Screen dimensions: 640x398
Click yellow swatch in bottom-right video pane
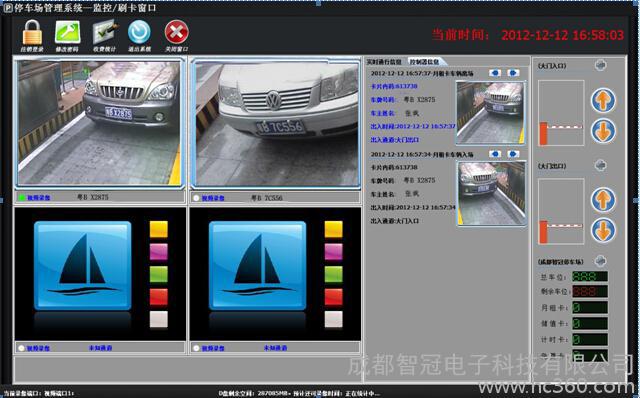(x=333, y=229)
